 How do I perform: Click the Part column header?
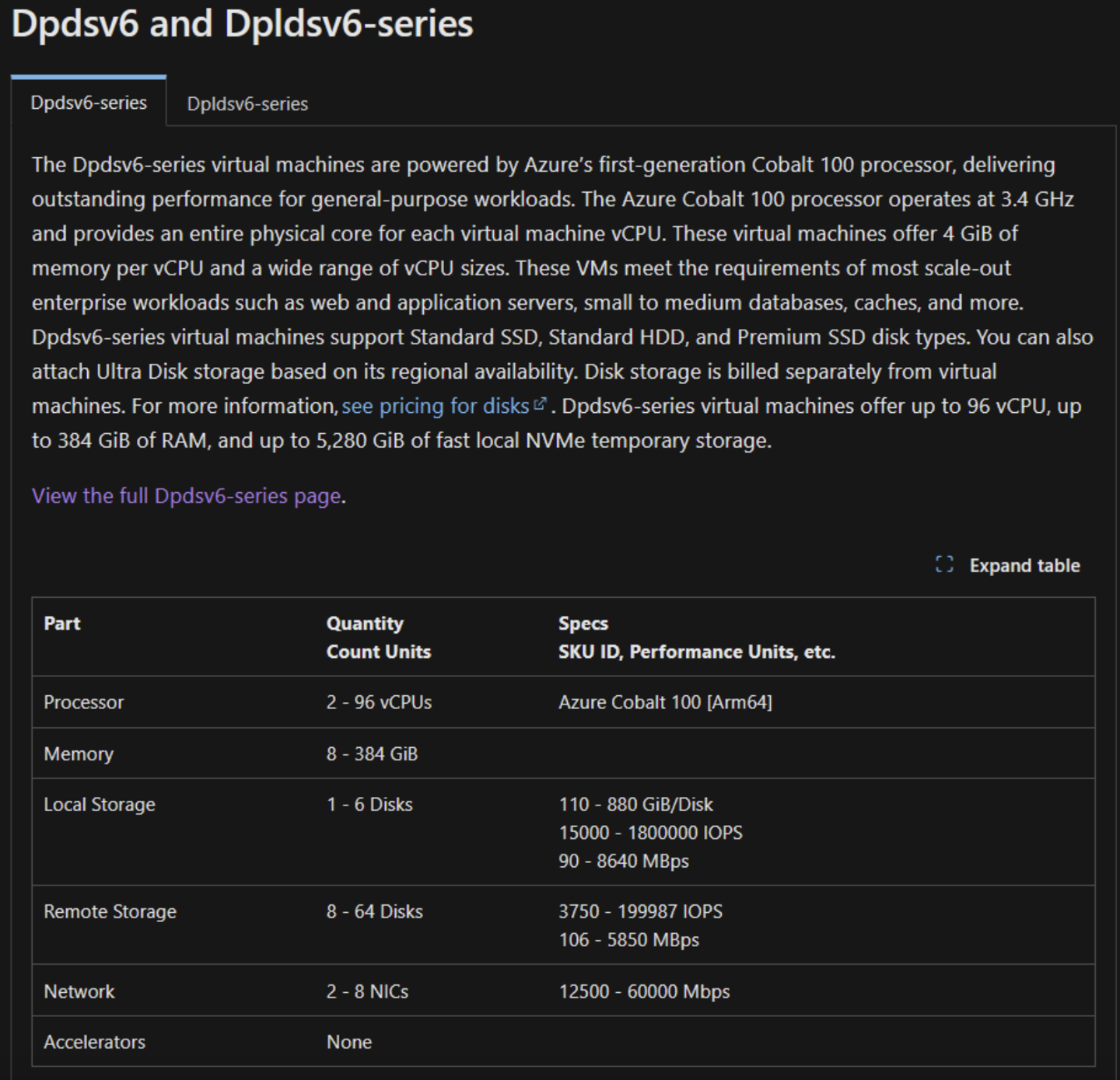[x=62, y=623]
